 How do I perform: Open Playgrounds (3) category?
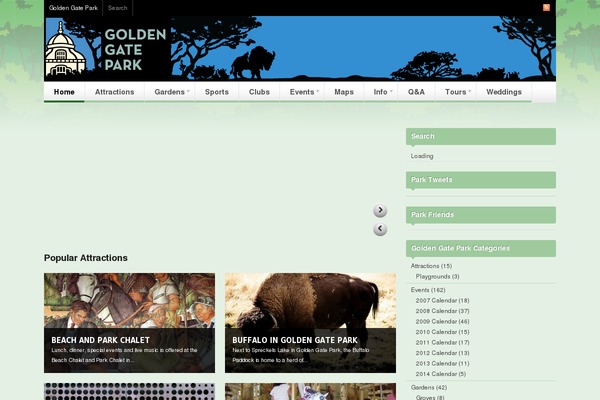pos(437,276)
